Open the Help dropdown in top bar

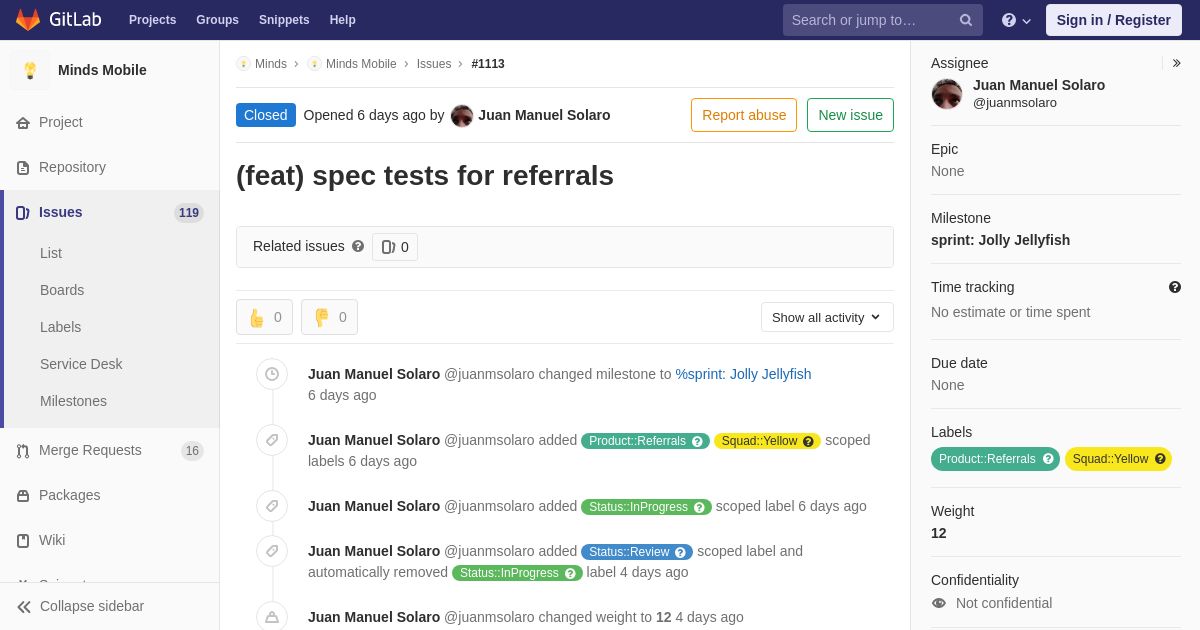(1016, 20)
